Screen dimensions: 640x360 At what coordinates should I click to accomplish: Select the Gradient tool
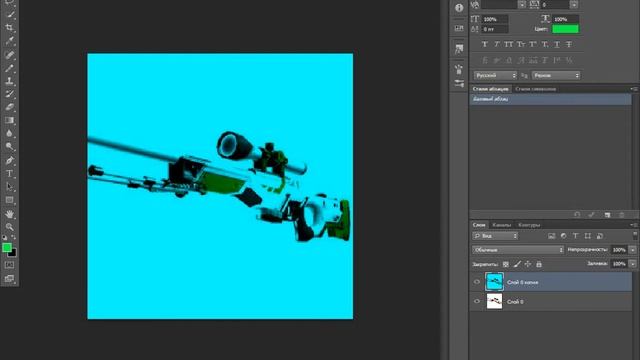[9, 120]
